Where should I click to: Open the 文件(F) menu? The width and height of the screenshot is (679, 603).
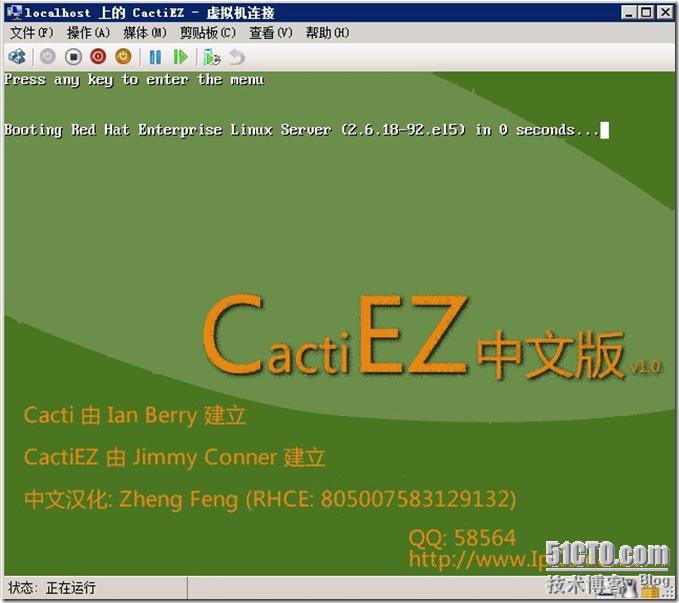(x=32, y=32)
